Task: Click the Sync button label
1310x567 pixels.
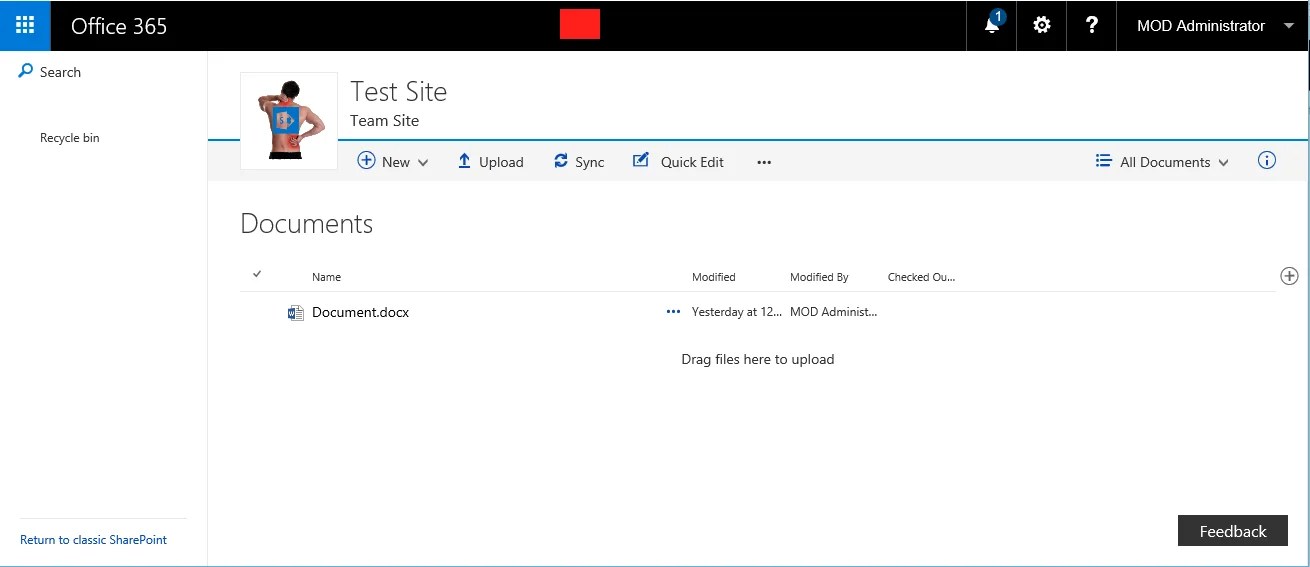Action: point(590,162)
